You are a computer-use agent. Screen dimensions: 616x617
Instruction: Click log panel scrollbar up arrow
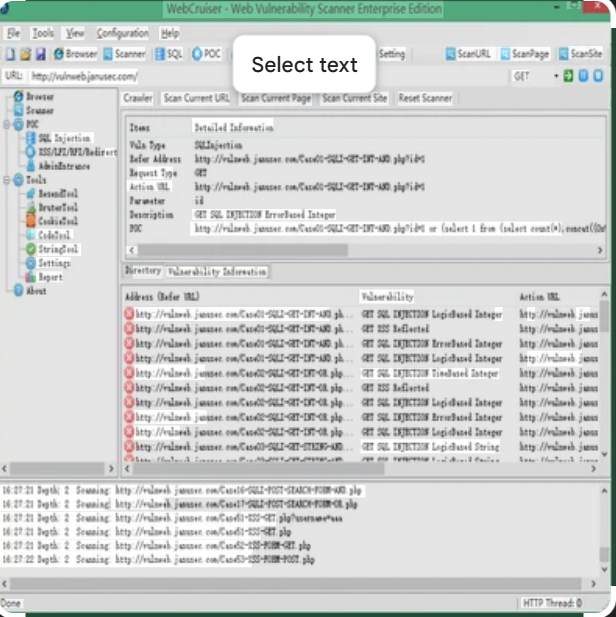[x=605, y=491]
